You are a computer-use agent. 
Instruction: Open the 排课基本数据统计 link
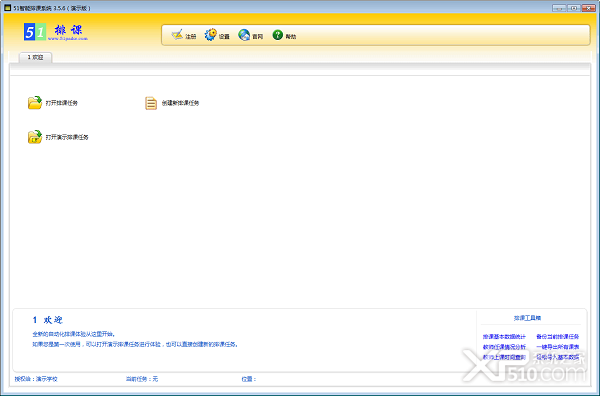(504, 337)
